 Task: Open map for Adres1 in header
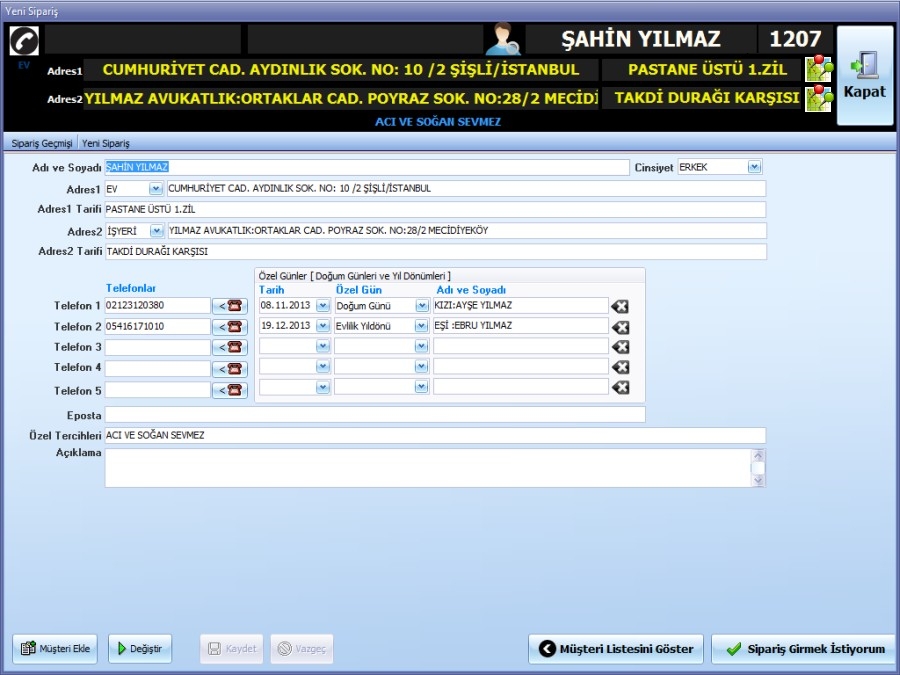819,69
